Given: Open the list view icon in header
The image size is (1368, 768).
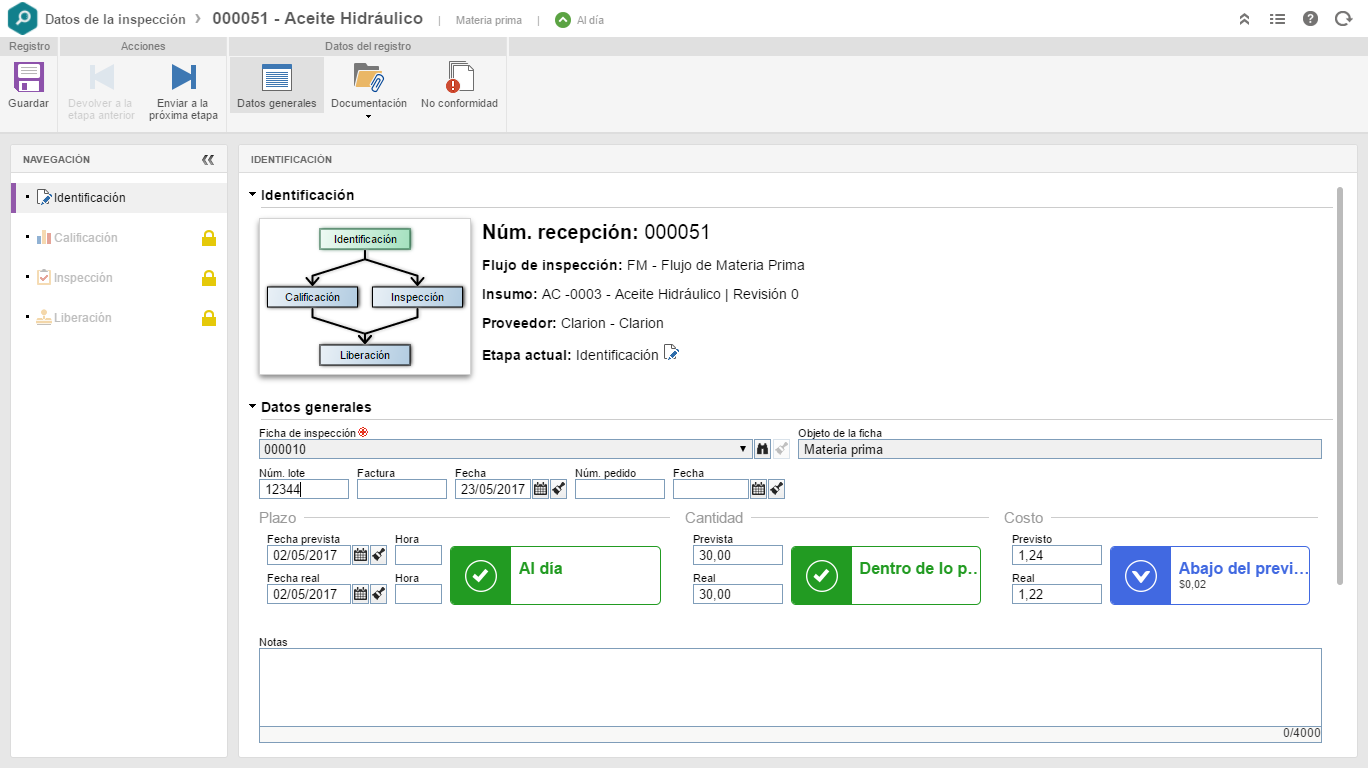Looking at the screenshot, I should pos(1277,19).
